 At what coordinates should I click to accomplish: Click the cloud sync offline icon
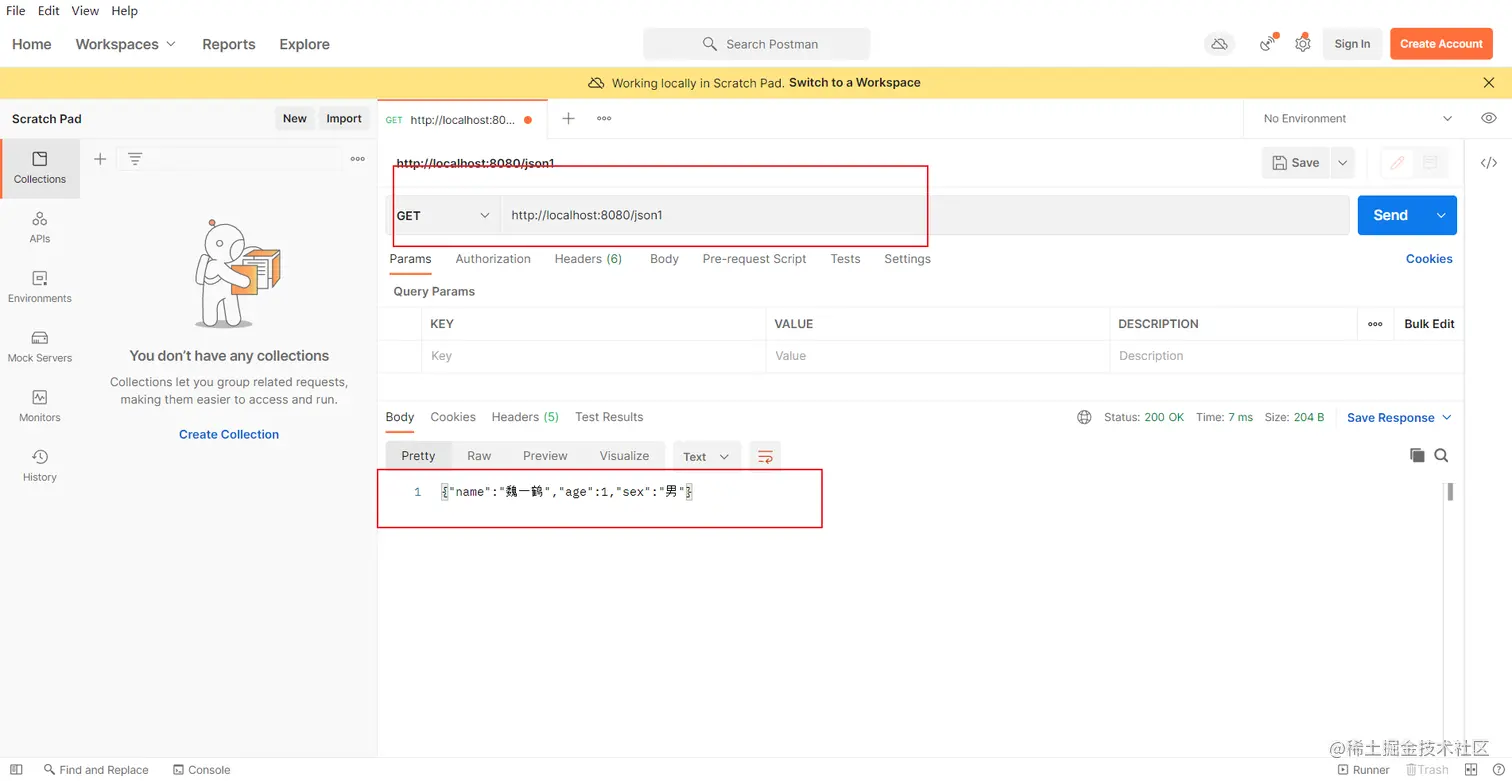(x=1219, y=44)
